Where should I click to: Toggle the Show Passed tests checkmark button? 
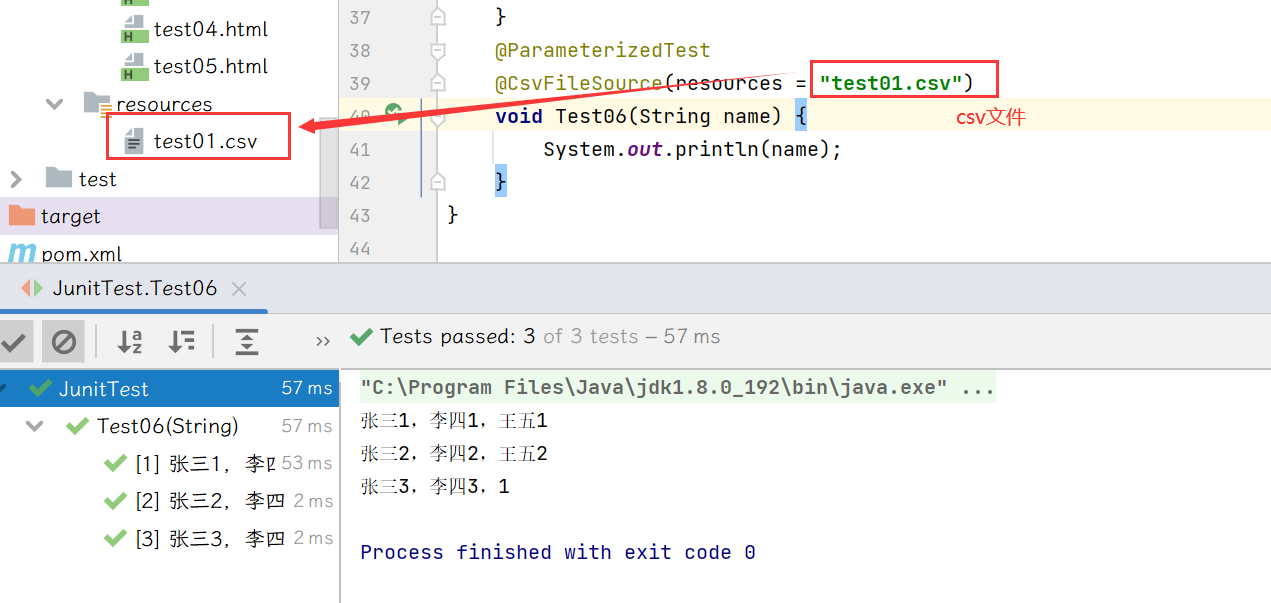[14, 342]
